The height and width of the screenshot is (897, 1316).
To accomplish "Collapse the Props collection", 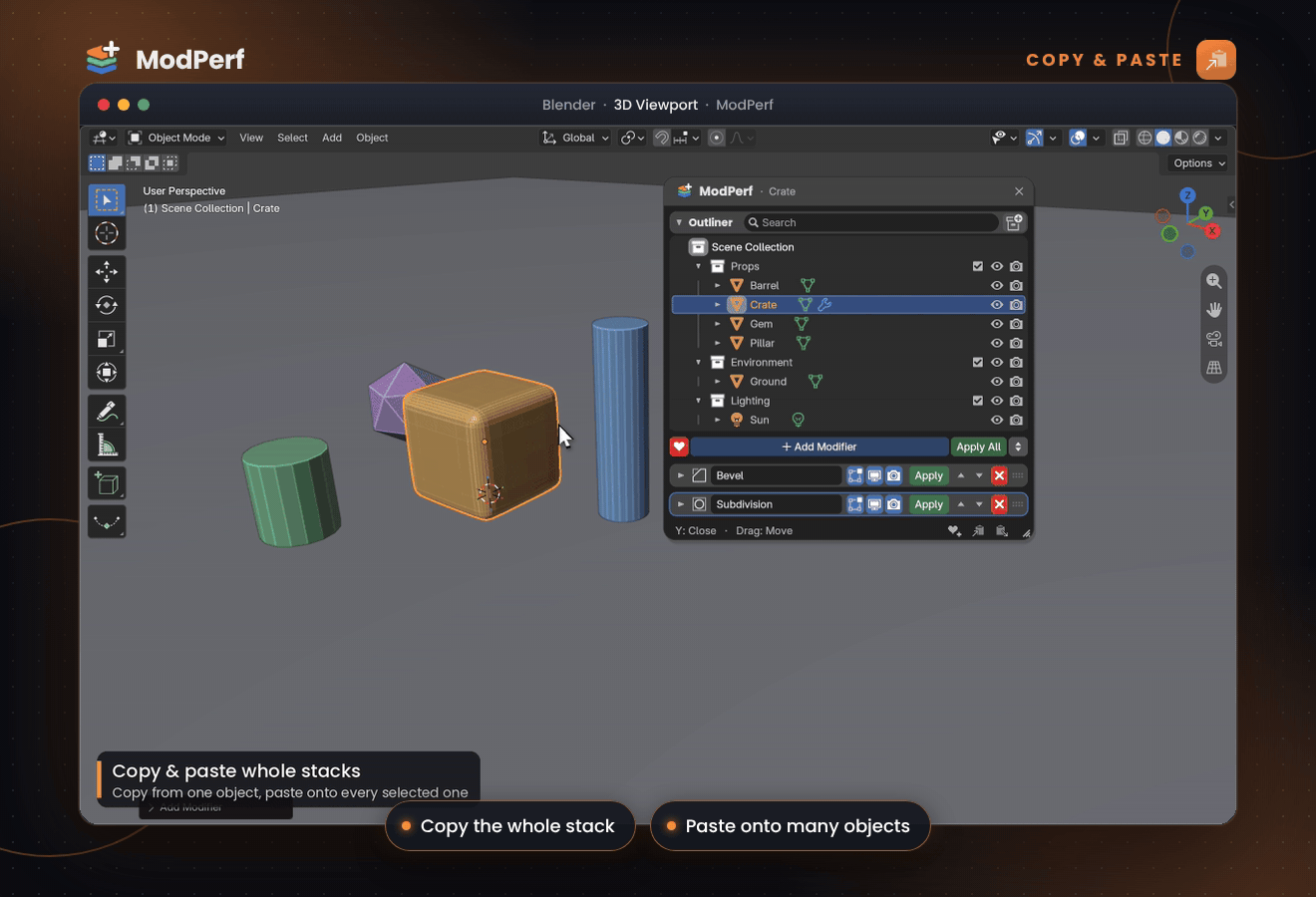I will pos(698,266).
